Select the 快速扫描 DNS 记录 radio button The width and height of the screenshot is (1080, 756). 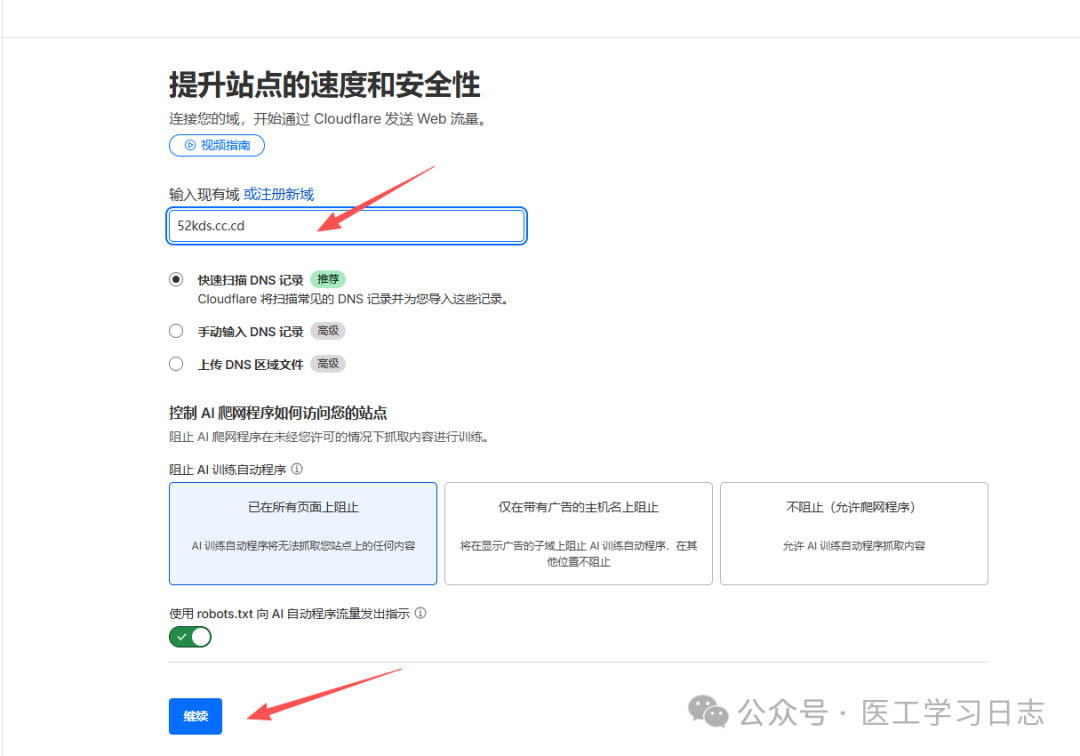[x=175, y=279]
